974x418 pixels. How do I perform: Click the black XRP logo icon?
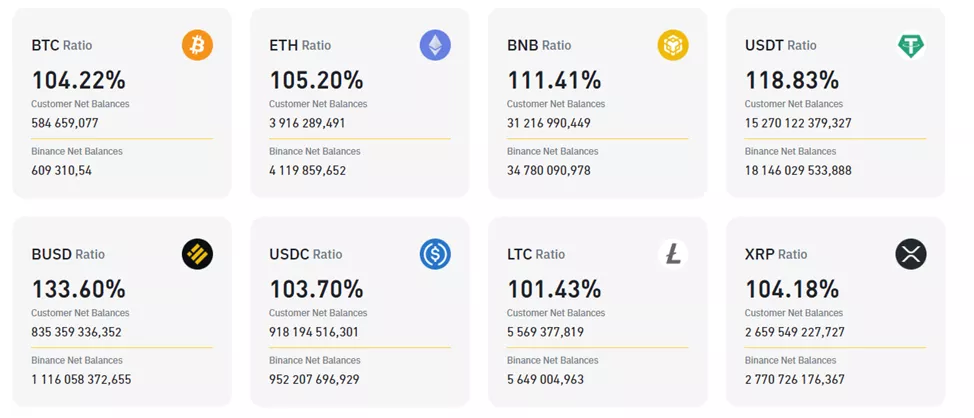pos(911,254)
